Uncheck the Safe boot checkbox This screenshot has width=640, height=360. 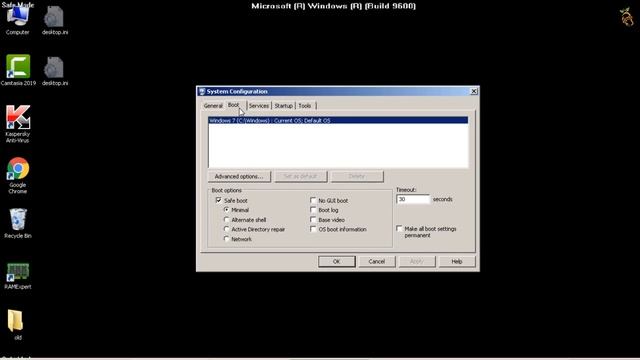[x=219, y=200]
